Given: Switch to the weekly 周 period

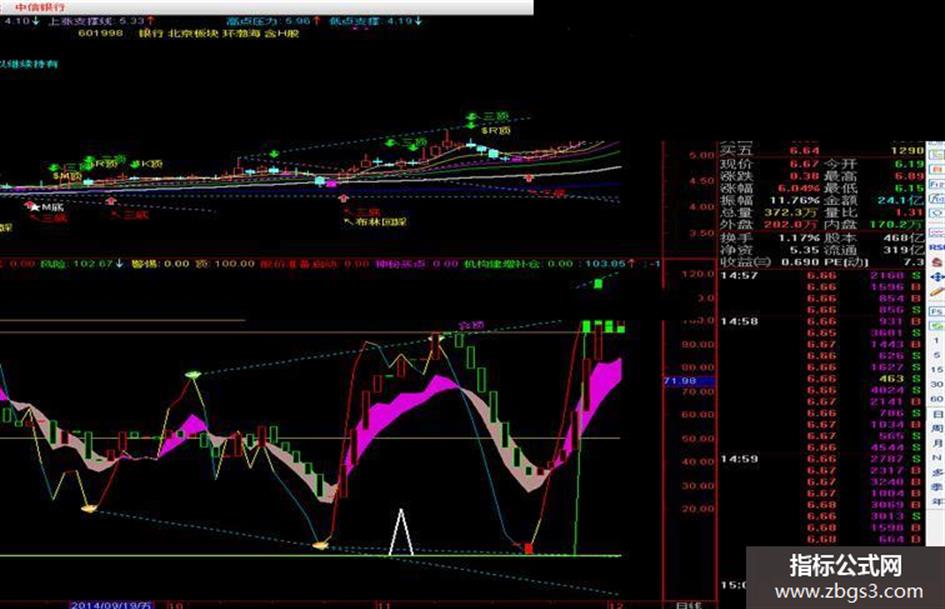Looking at the screenshot, I should 937,429.
